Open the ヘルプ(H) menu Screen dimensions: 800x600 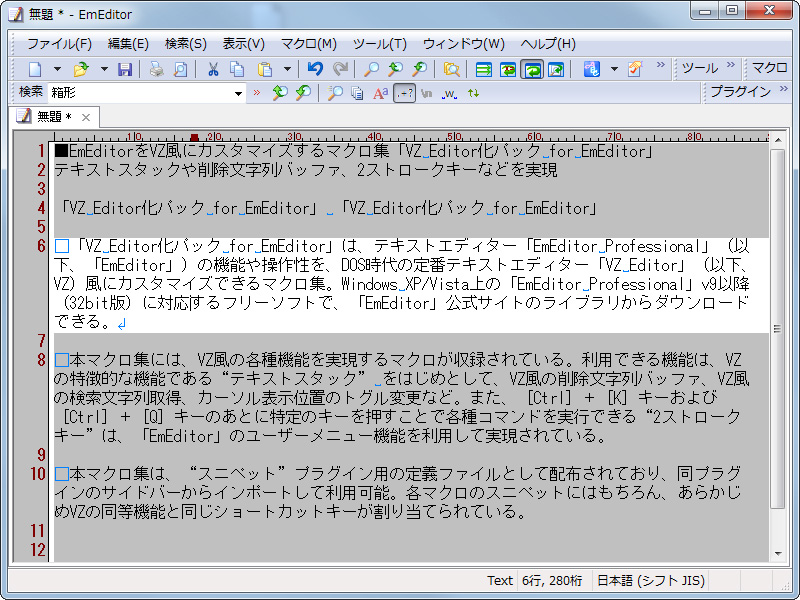(x=548, y=44)
